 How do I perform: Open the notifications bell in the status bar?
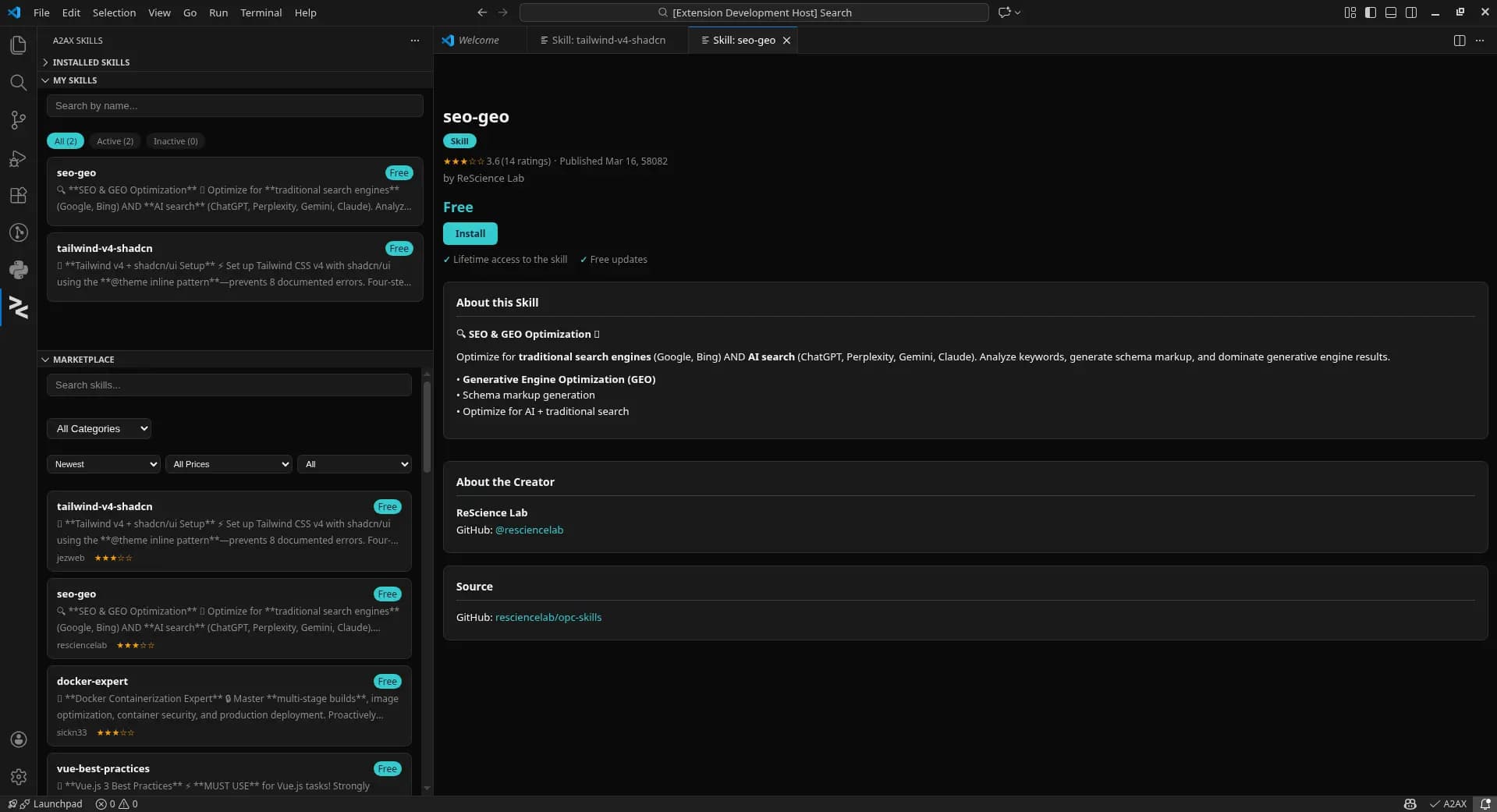pos(1486,803)
